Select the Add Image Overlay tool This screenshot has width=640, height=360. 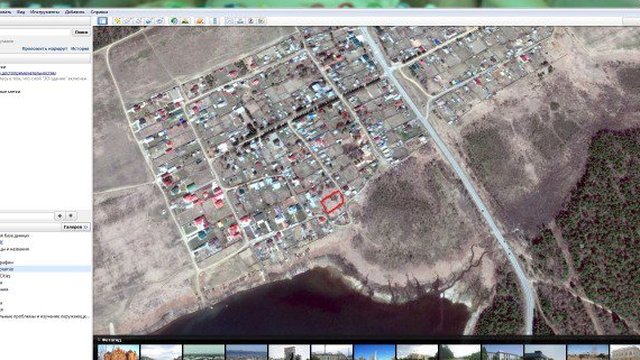(x=149, y=21)
